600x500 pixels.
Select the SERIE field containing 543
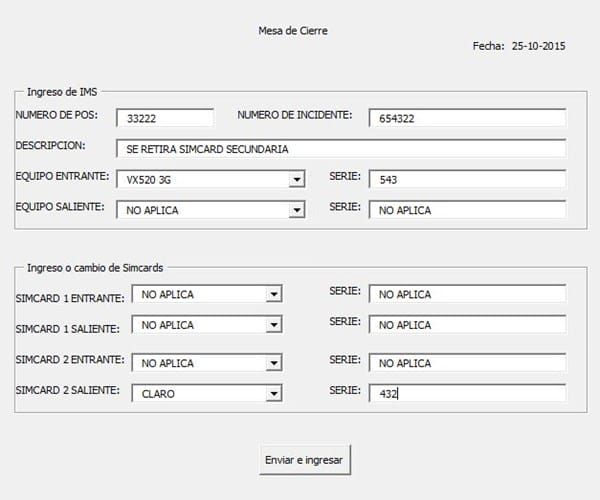[x=466, y=180]
